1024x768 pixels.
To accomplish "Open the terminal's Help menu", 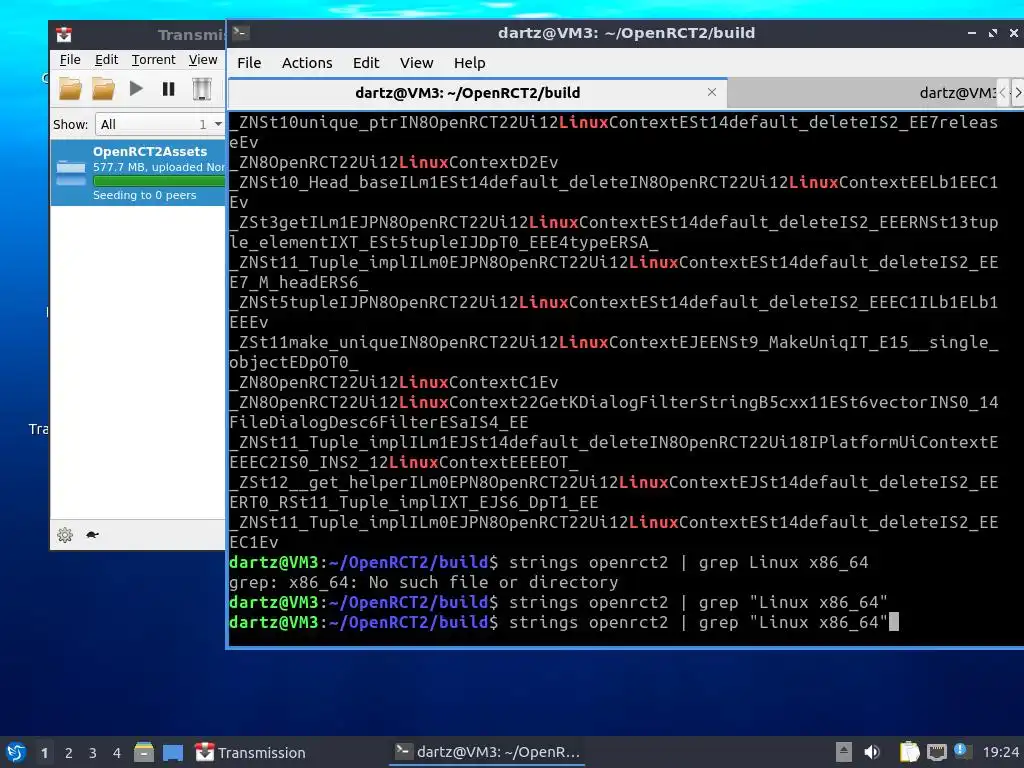I will coord(470,63).
